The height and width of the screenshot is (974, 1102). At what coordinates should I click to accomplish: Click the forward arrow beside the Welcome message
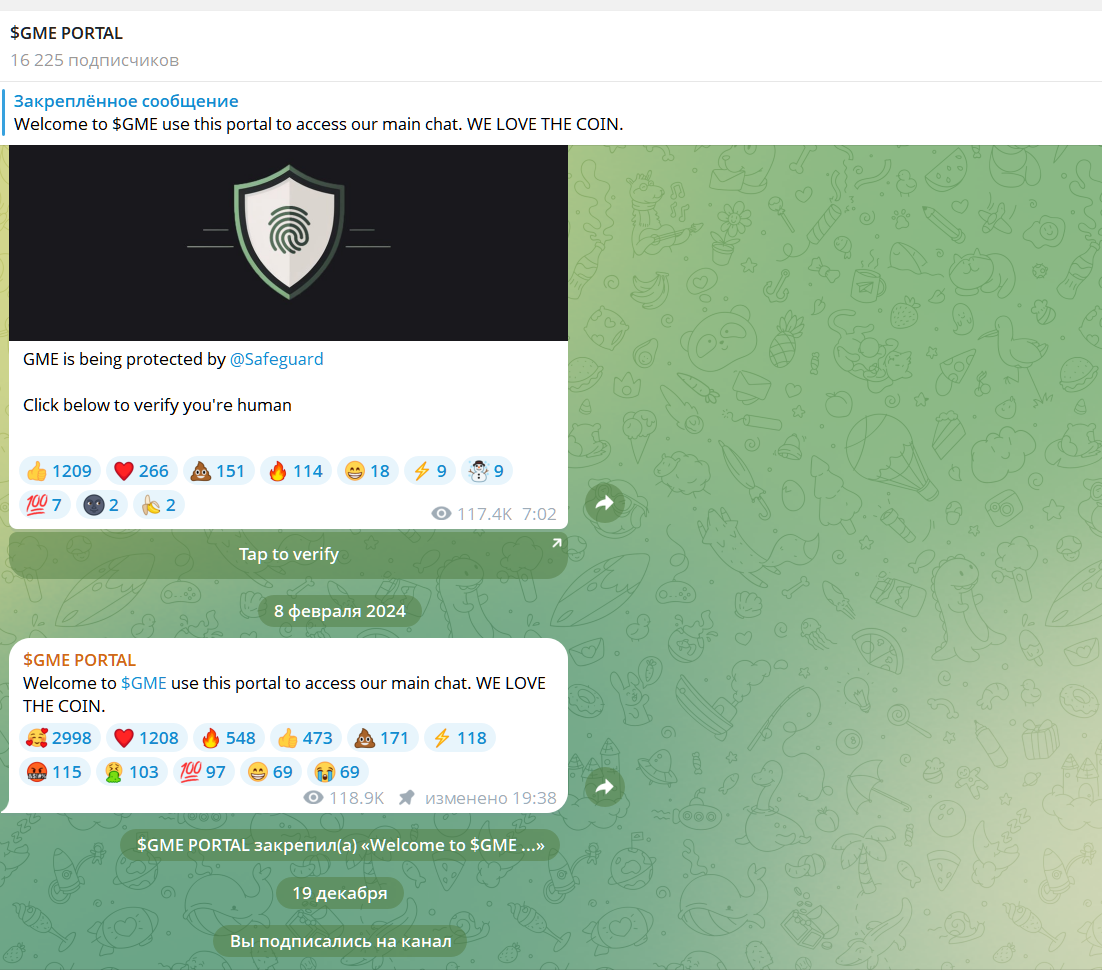(604, 787)
